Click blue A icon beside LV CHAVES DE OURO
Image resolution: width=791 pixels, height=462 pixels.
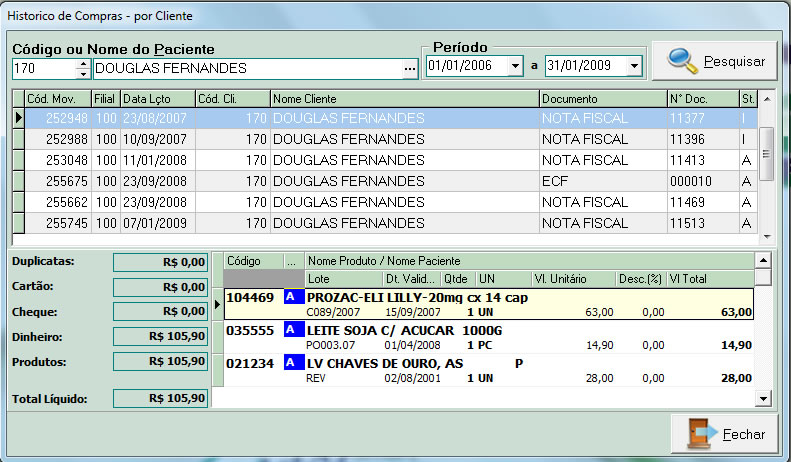coord(294,363)
